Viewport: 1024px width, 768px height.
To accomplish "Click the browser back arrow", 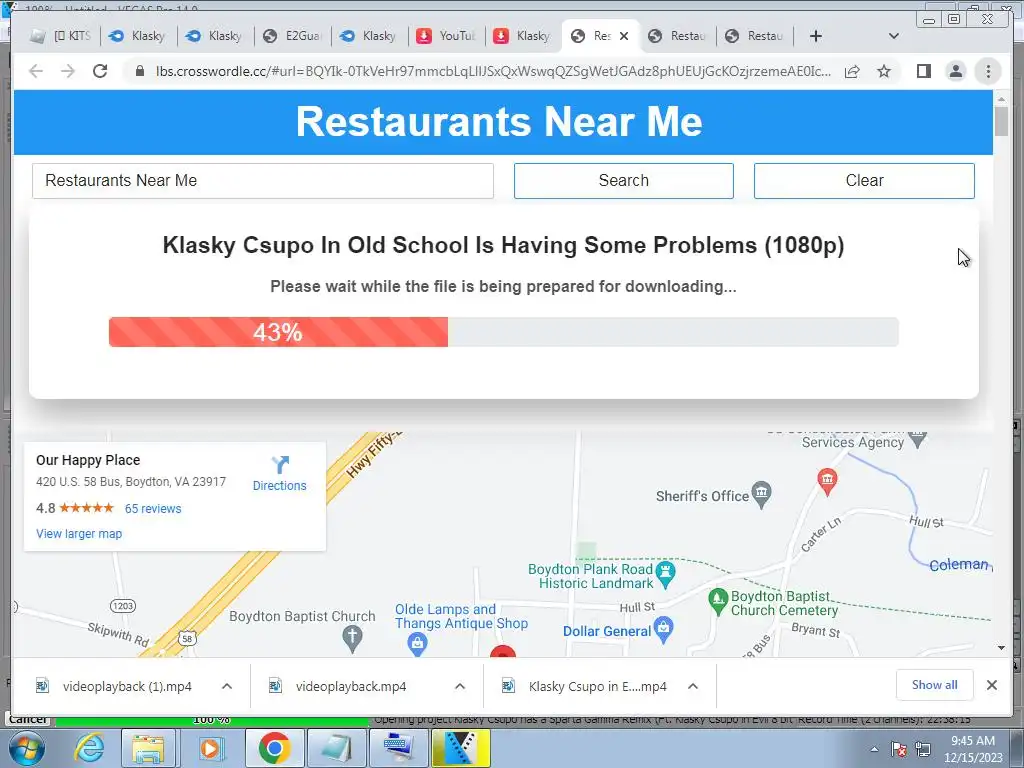I will (x=36, y=71).
